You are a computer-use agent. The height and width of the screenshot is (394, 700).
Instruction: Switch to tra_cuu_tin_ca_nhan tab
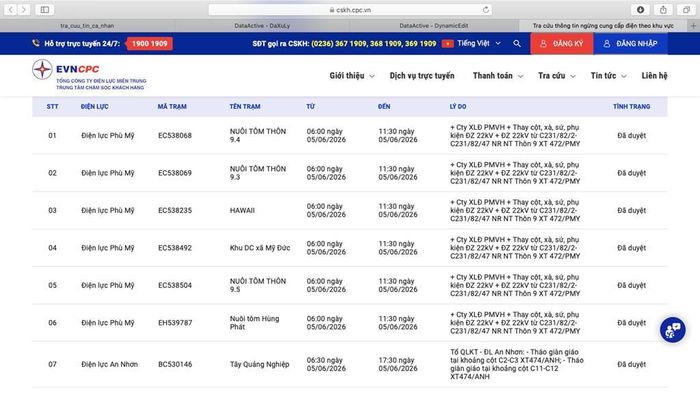pos(87,26)
